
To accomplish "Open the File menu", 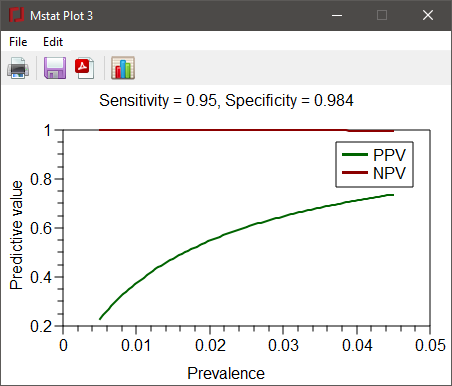I will (x=18, y=42).
